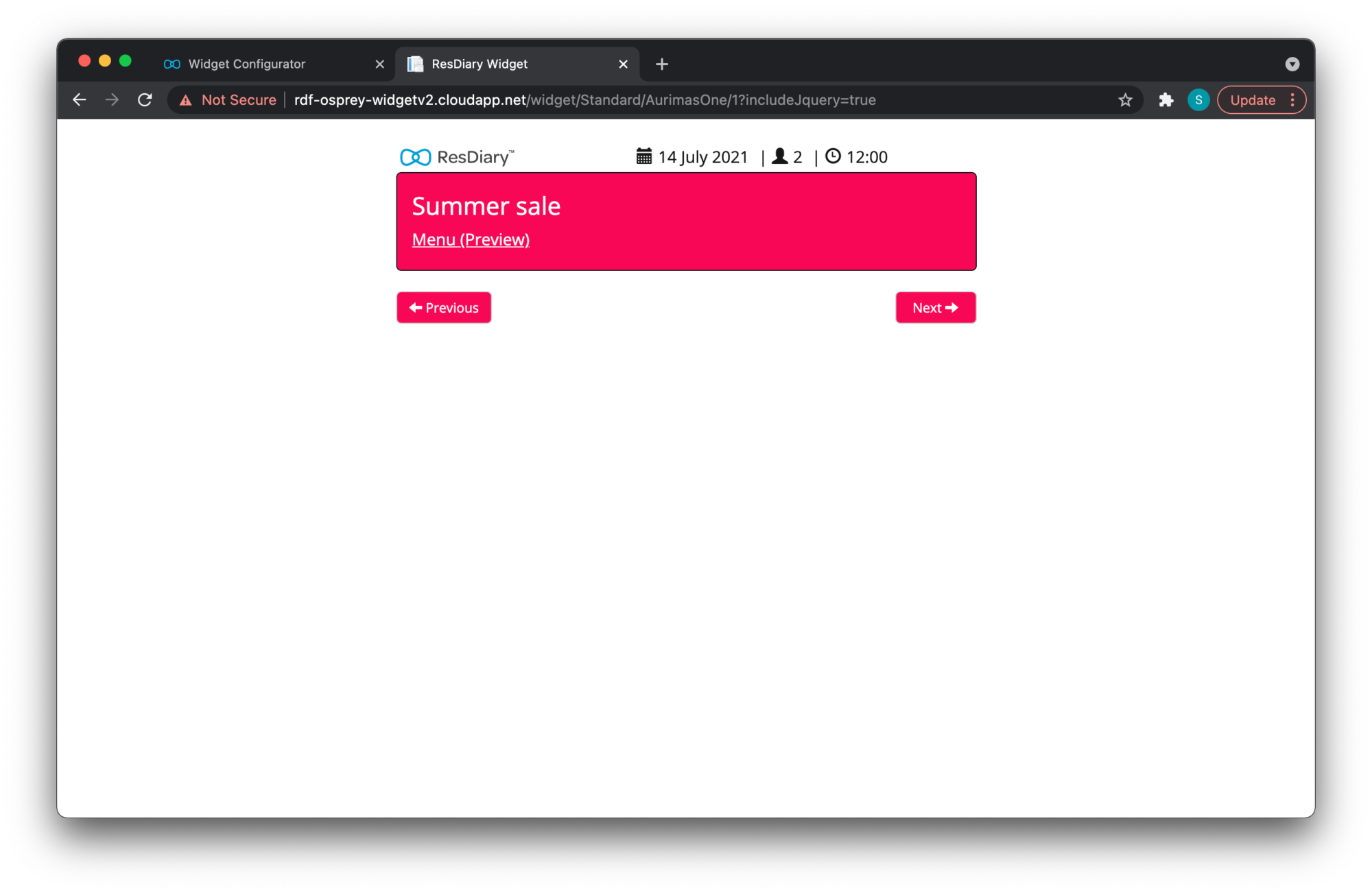
Task: Select the ResDiary Widget tab
Action: (480, 64)
